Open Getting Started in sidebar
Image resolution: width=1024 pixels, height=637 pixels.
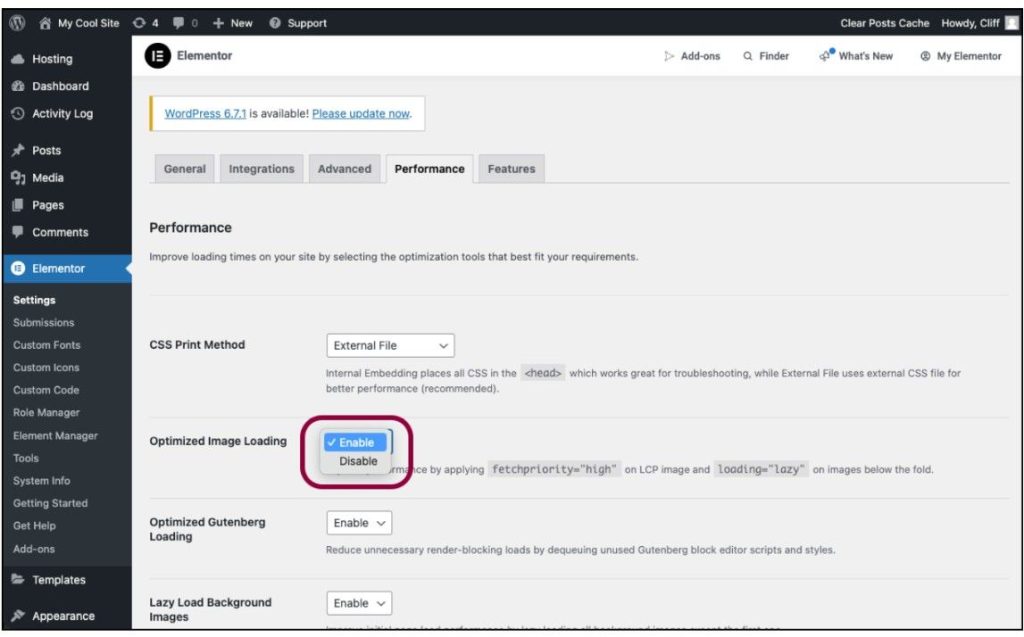[50, 503]
